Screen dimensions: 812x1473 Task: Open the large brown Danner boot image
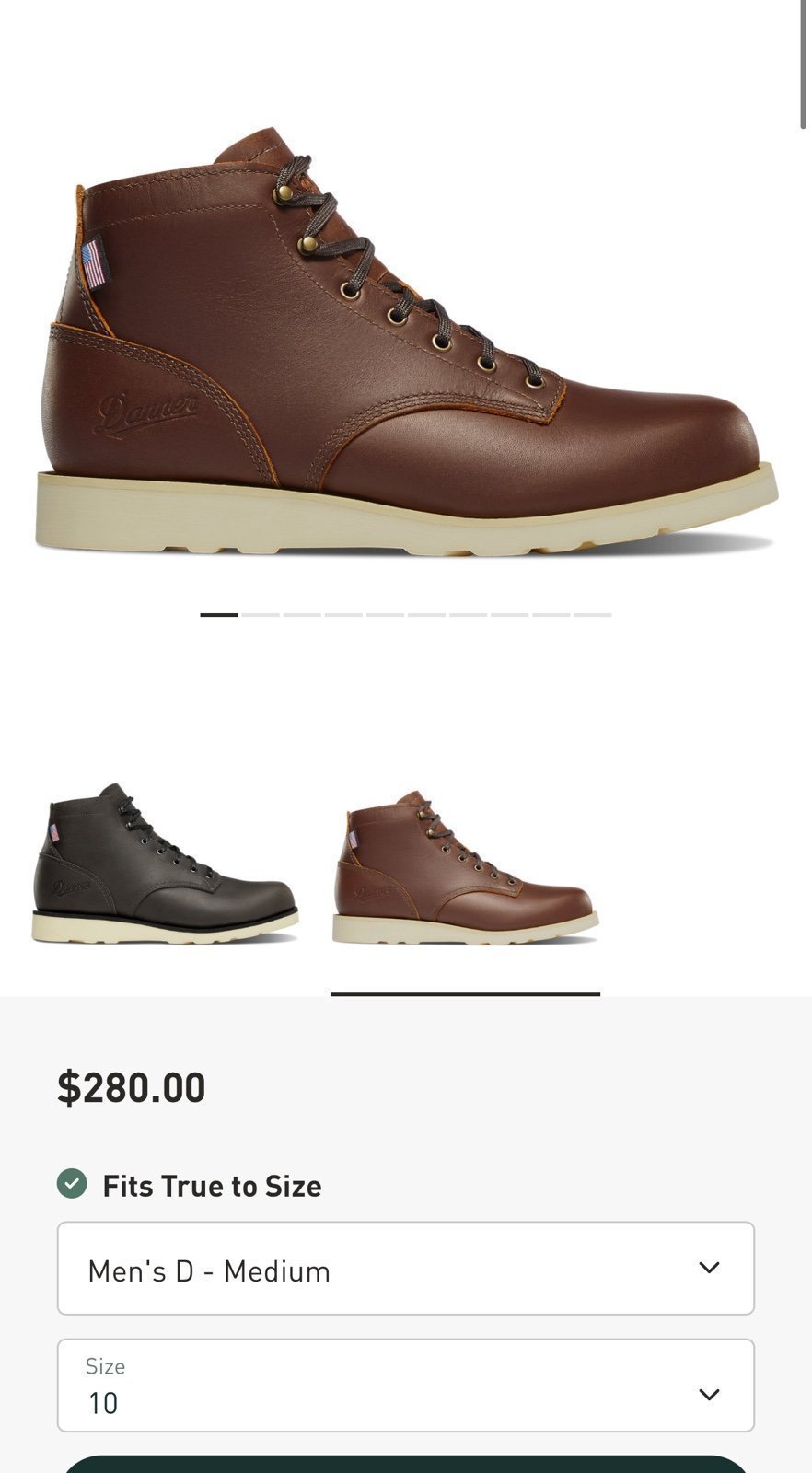click(x=406, y=342)
